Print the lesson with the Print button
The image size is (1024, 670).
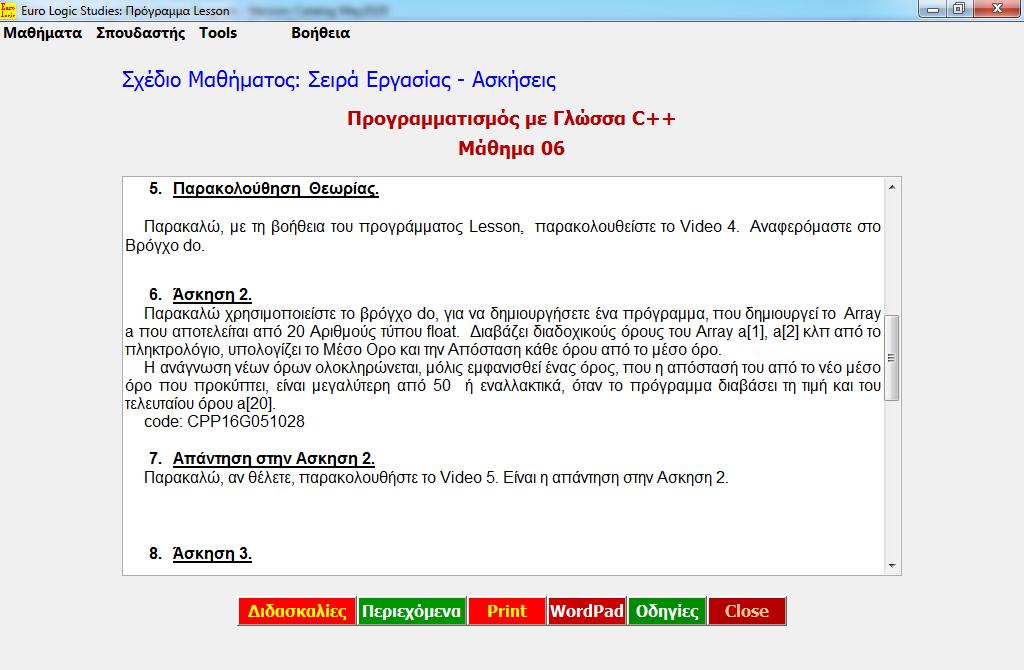[507, 611]
